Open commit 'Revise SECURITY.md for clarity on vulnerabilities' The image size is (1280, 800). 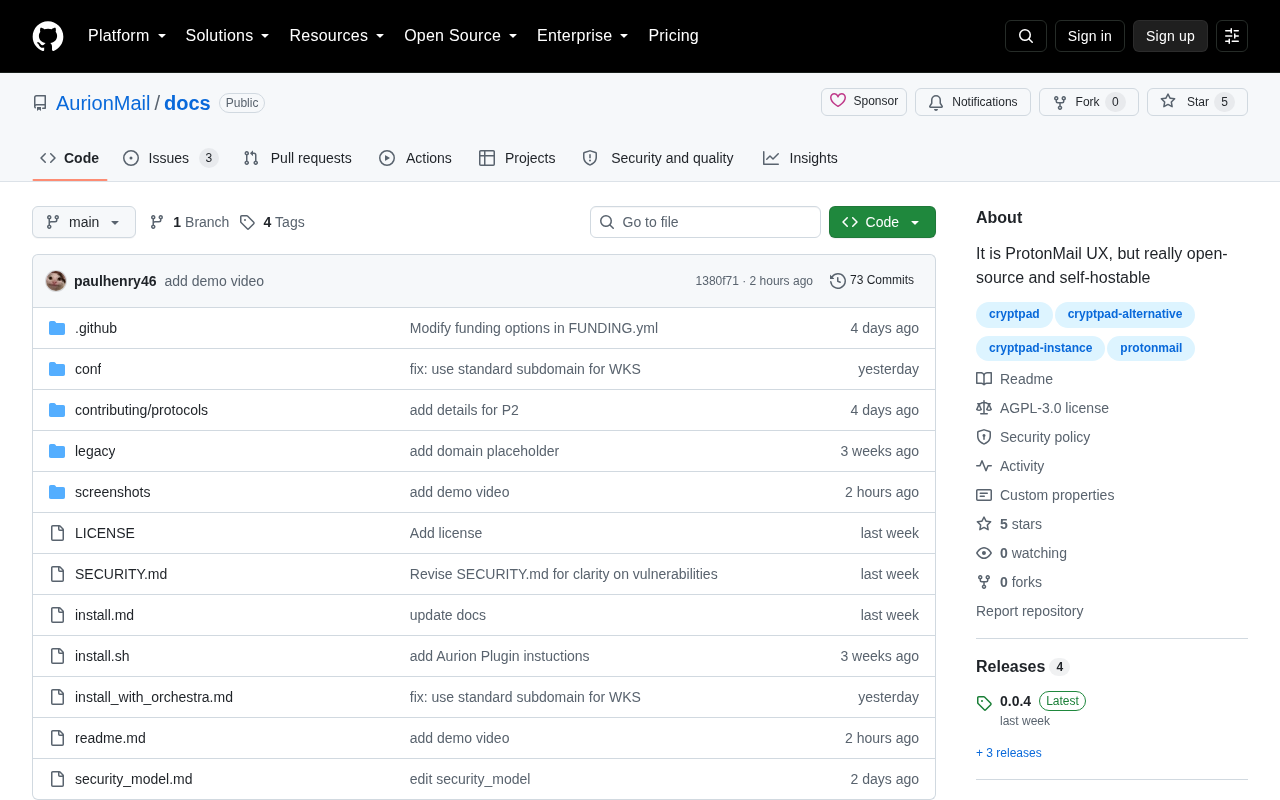click(x=563, y=574)
